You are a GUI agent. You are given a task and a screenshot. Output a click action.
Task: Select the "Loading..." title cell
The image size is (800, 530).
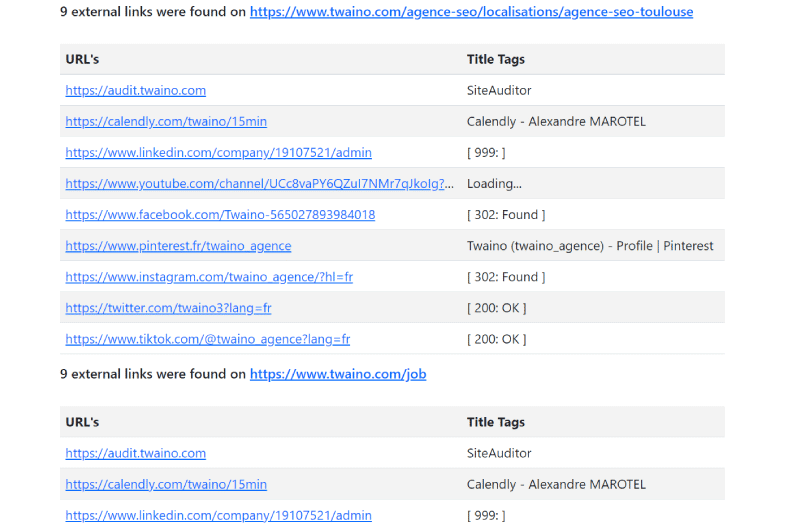pos(494,184)
